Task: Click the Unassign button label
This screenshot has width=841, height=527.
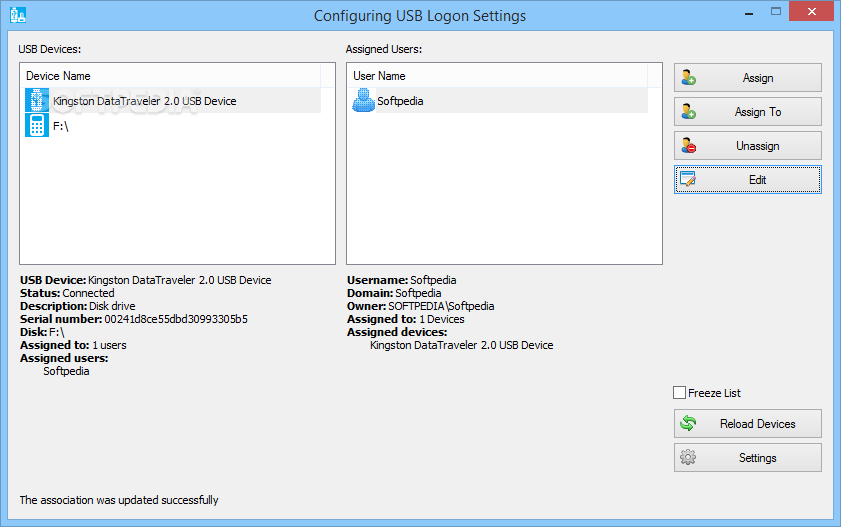Action: tap(758, 146)
